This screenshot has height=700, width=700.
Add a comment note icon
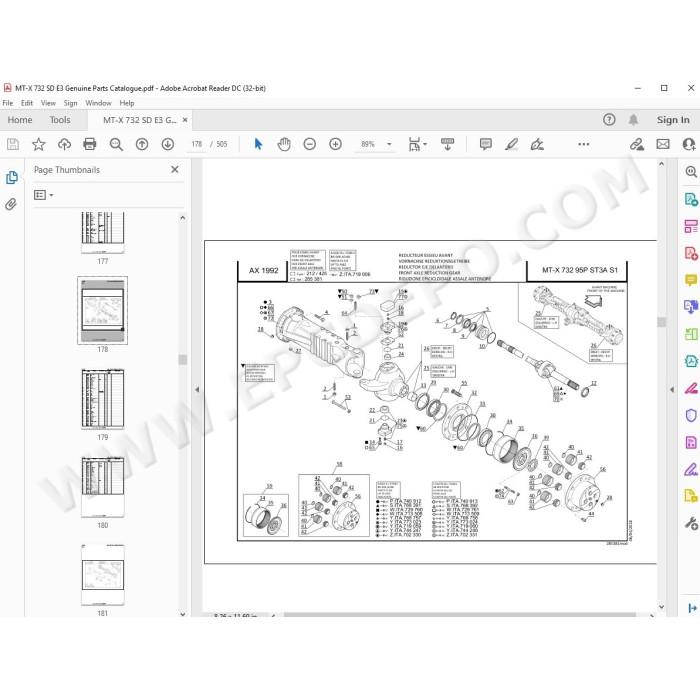(486, 144)
